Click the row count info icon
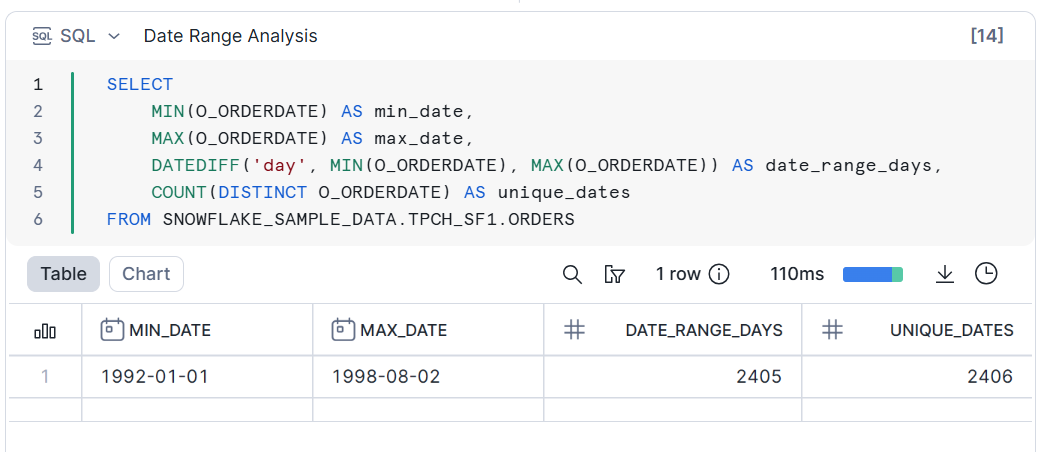Image resolution: width=1037 pixels, height=452 pixels. pos(719,274)
